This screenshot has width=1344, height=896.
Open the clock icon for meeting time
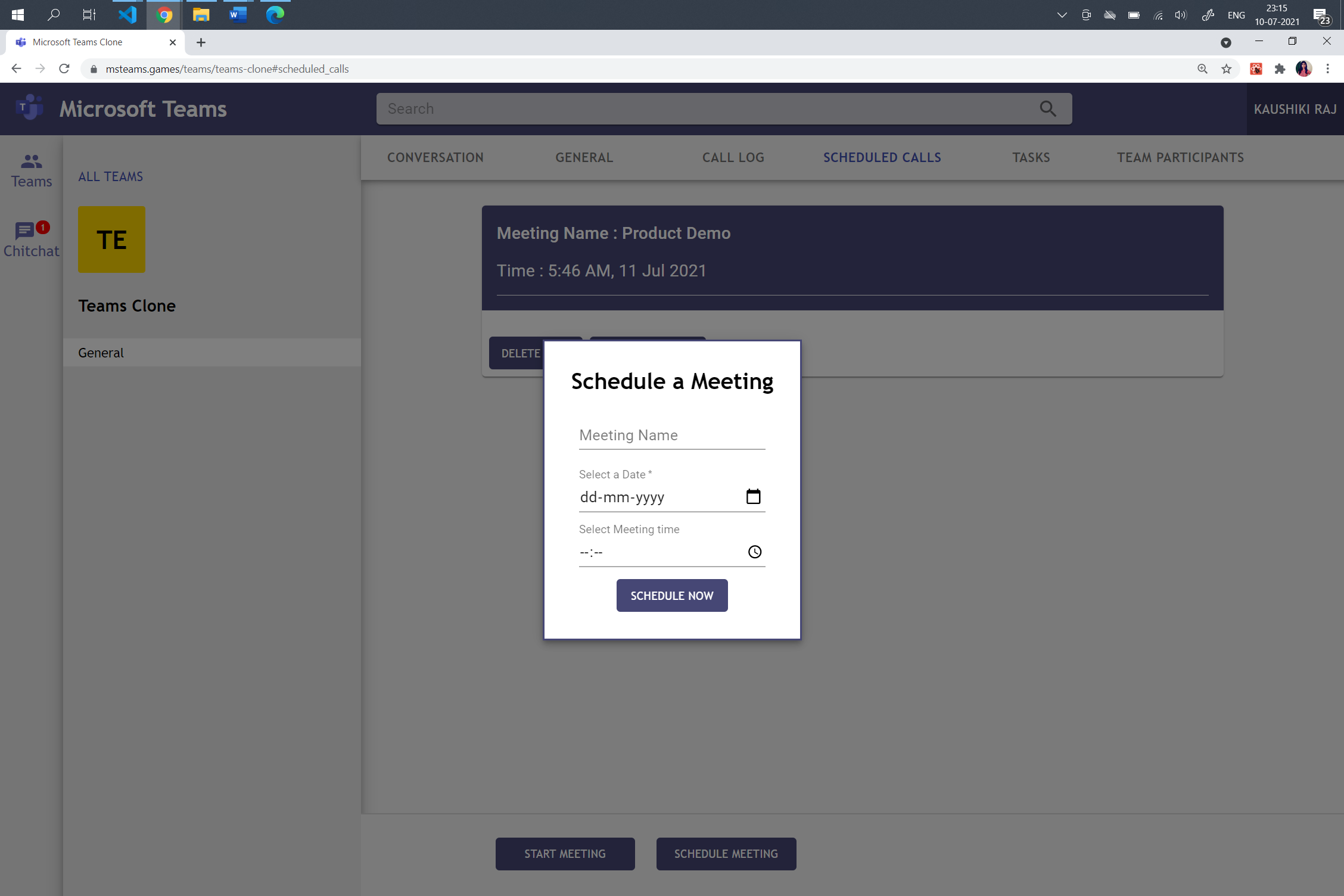pyautogui.click(x=754, y=552)
